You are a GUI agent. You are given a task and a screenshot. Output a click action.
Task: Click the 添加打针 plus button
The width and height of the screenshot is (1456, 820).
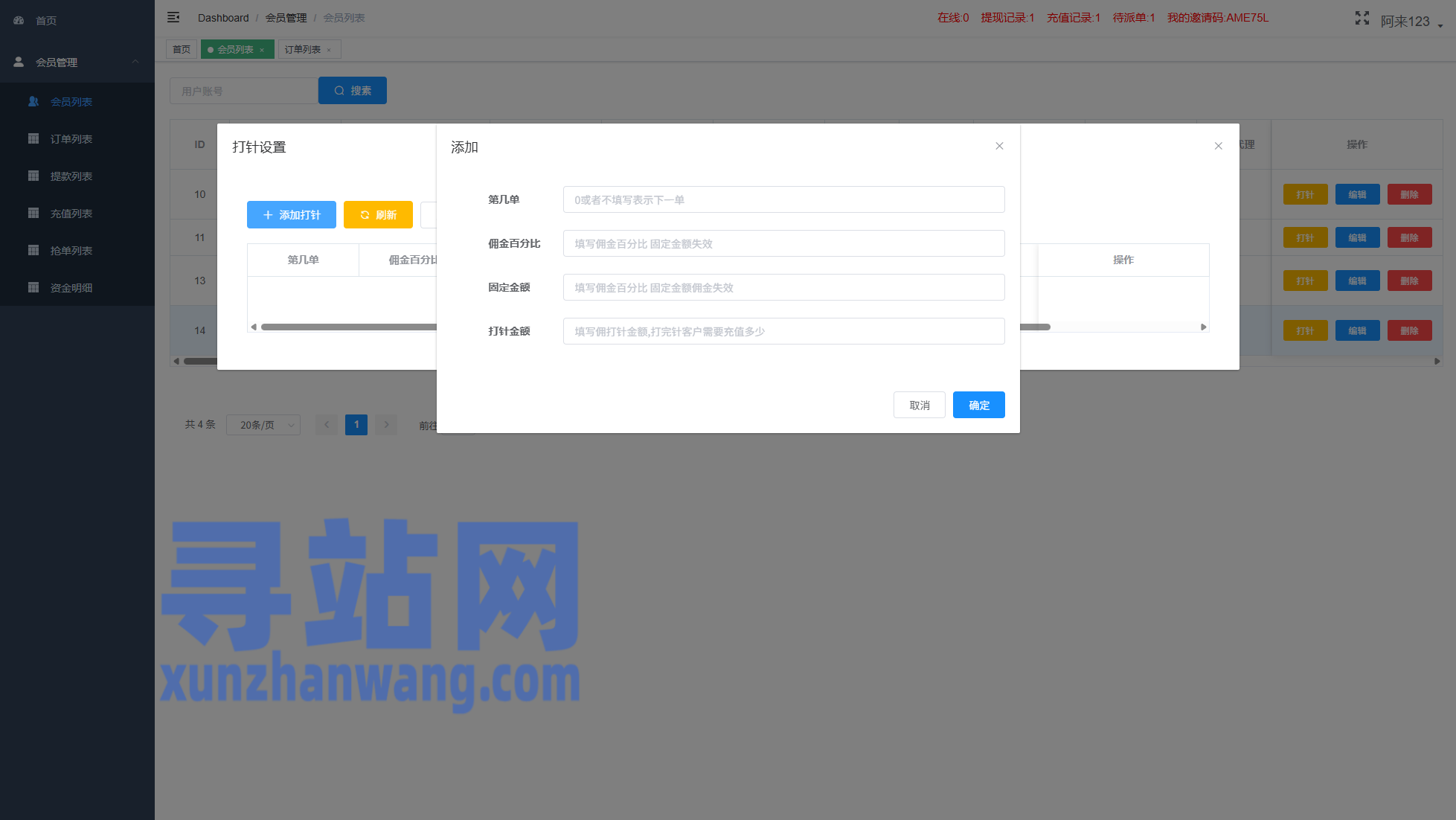pos(291,215)
